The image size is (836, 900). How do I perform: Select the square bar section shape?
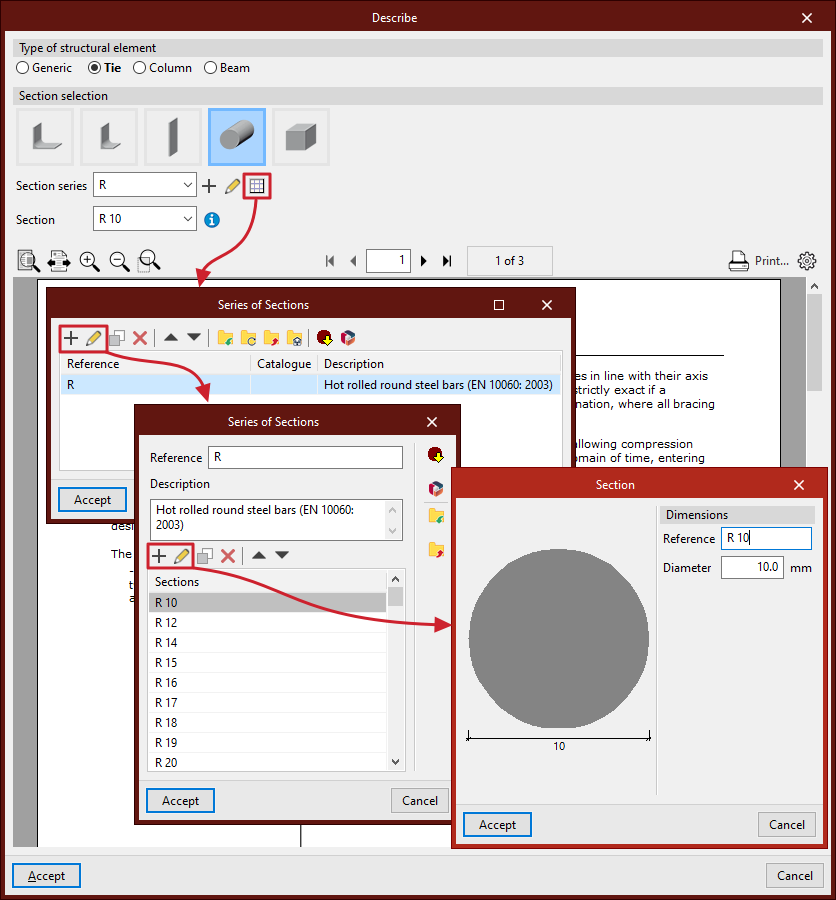[x=301, y=137]
